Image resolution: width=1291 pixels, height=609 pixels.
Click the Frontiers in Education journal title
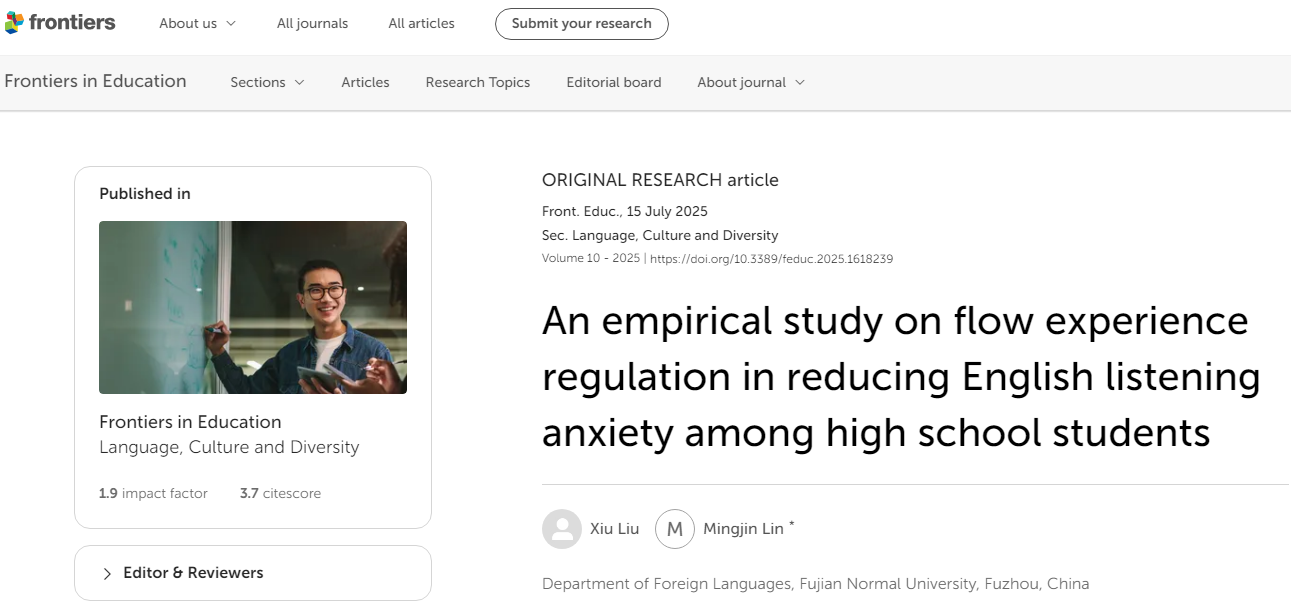(x=95, y=81)
